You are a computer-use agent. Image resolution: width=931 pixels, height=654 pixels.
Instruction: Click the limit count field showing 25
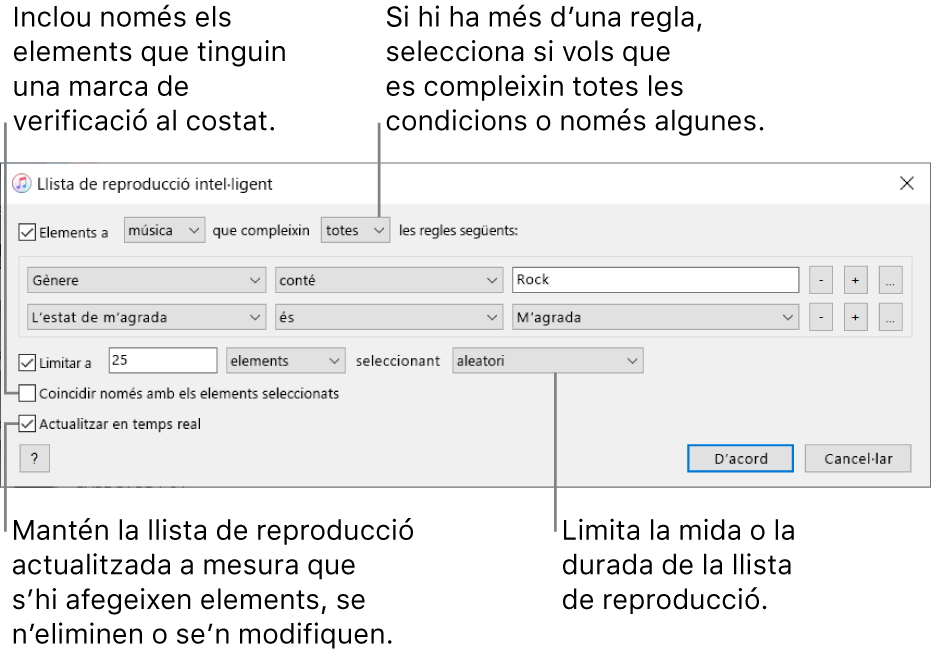[163, 361]
